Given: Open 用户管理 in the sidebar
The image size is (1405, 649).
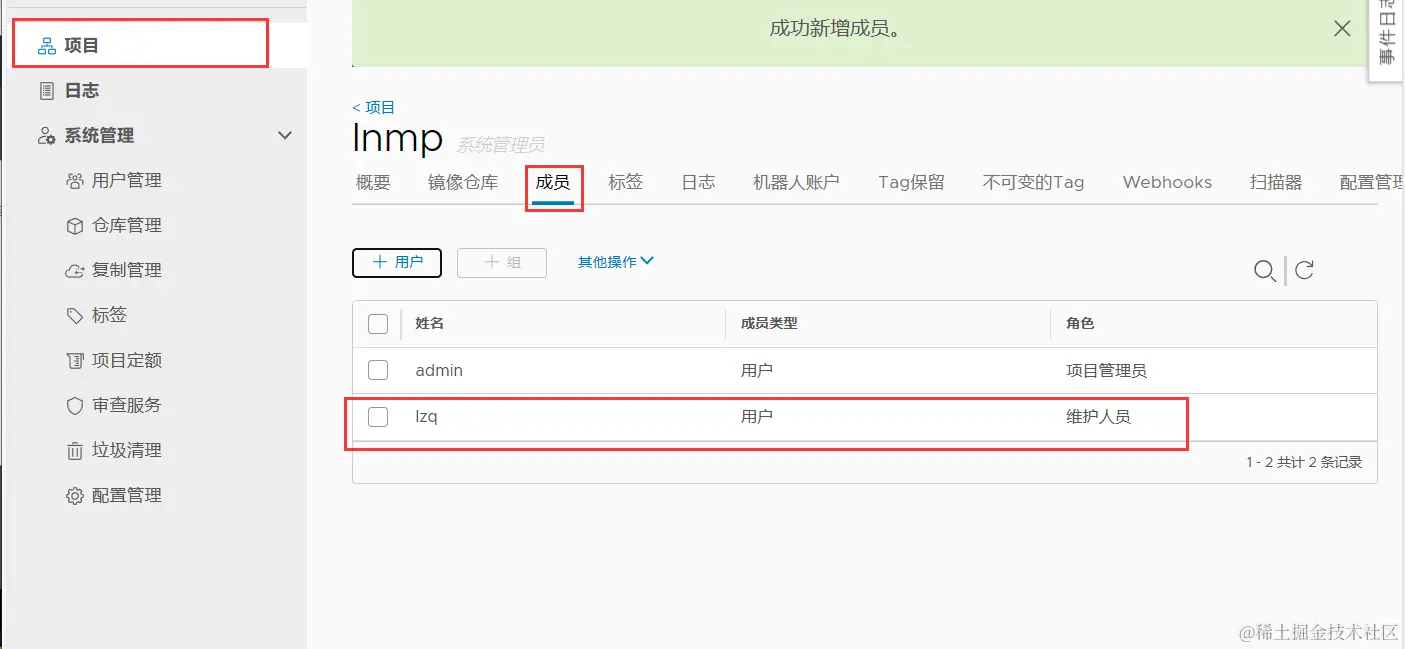Looking at the screenshot, I should (126, 181).
